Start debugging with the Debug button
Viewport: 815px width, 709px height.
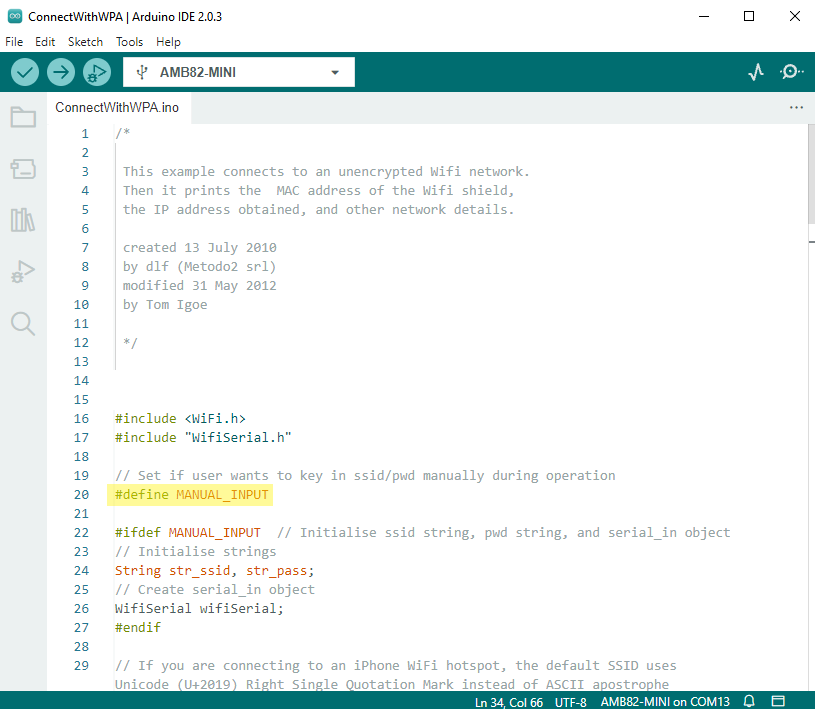[97, 72]
